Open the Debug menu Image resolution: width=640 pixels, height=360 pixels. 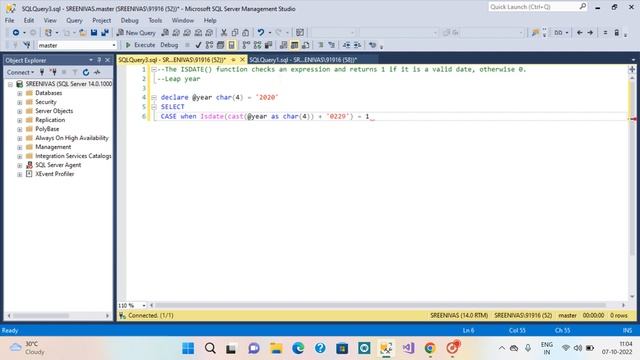pos(129,20)
